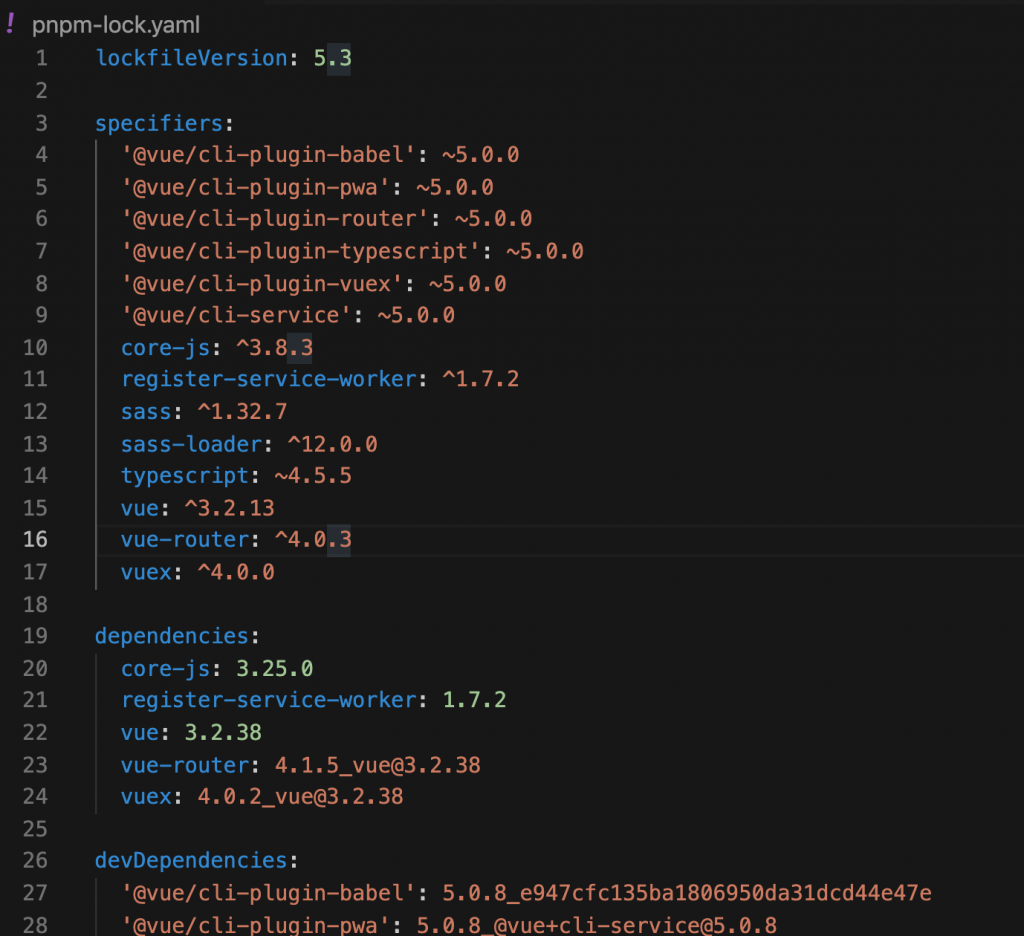
Task: Click the YAML file type icon
Action: coord(10,24)
